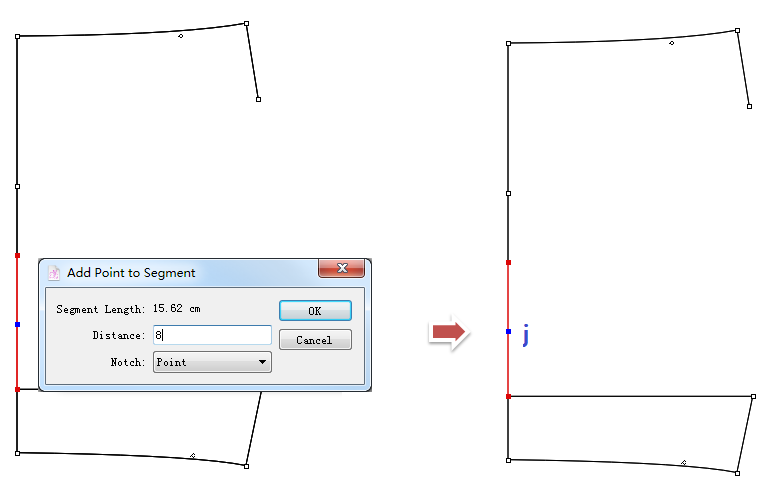Close the Add Point to Segment dialog
The height and width of the screenshot is (497, 776).
pyautogui.click(x=340, y=269)
